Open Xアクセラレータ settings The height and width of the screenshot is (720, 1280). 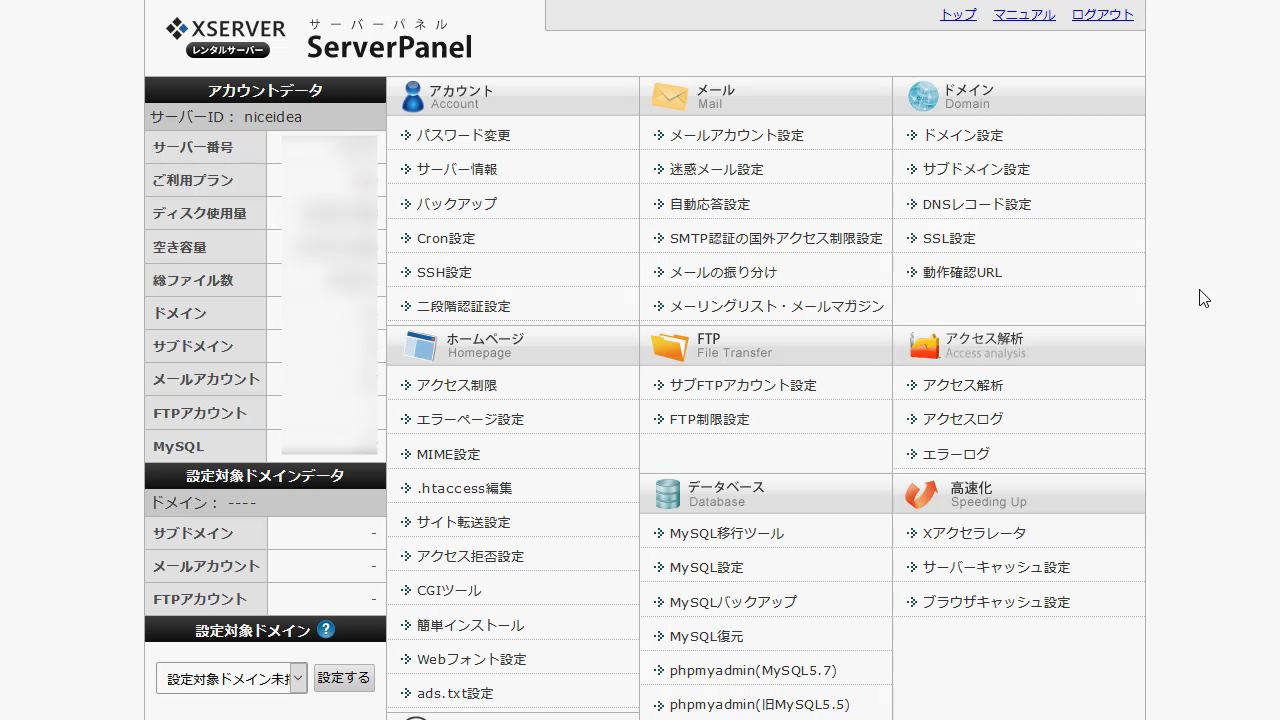[x=974, y=533]
